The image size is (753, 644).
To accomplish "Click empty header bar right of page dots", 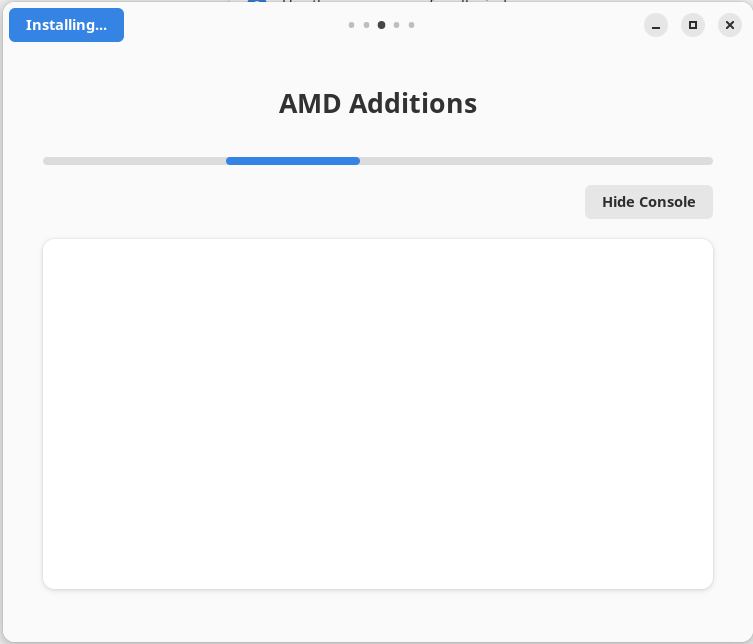I will pos(530,25).
